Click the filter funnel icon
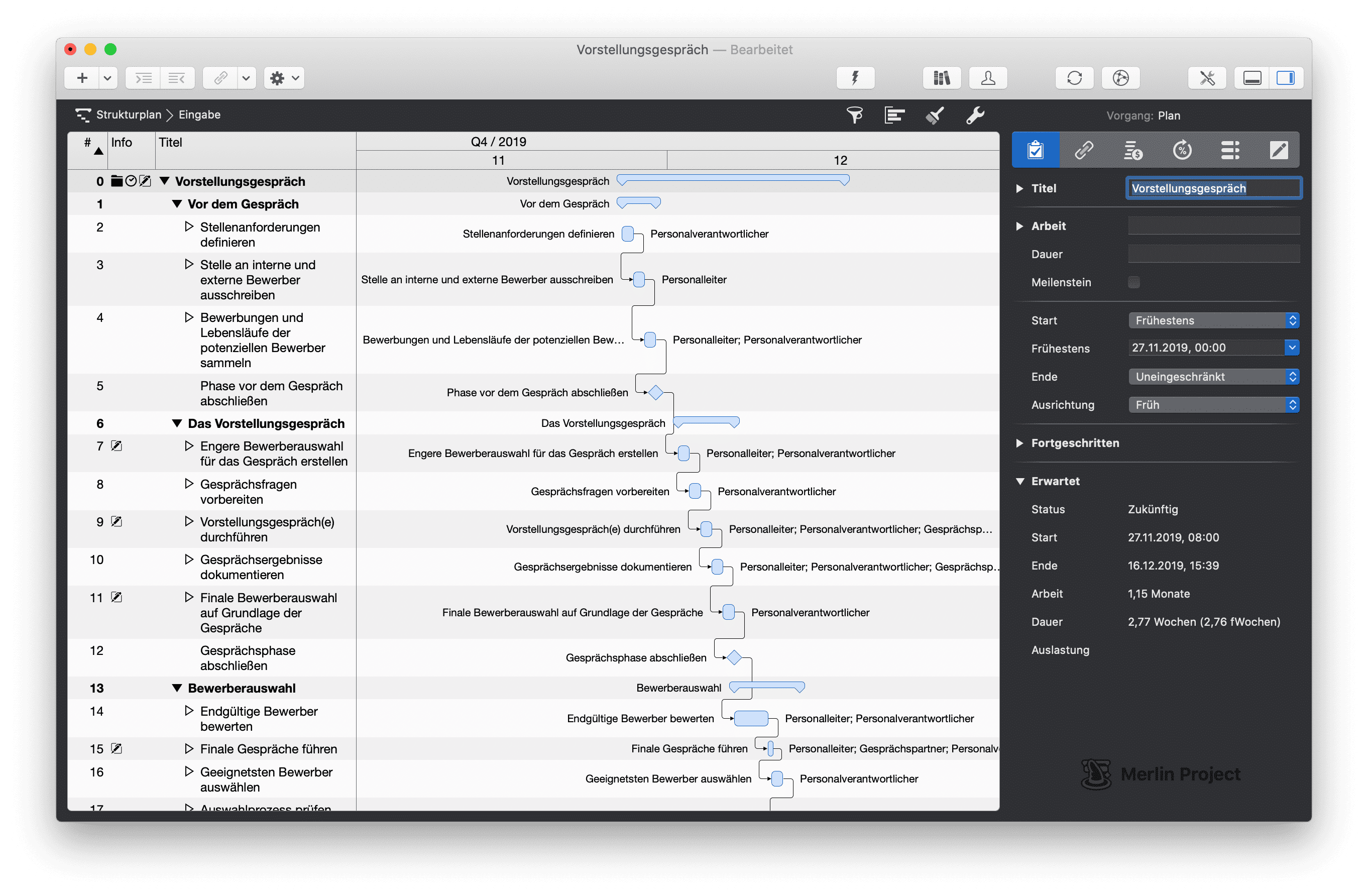 854,116
